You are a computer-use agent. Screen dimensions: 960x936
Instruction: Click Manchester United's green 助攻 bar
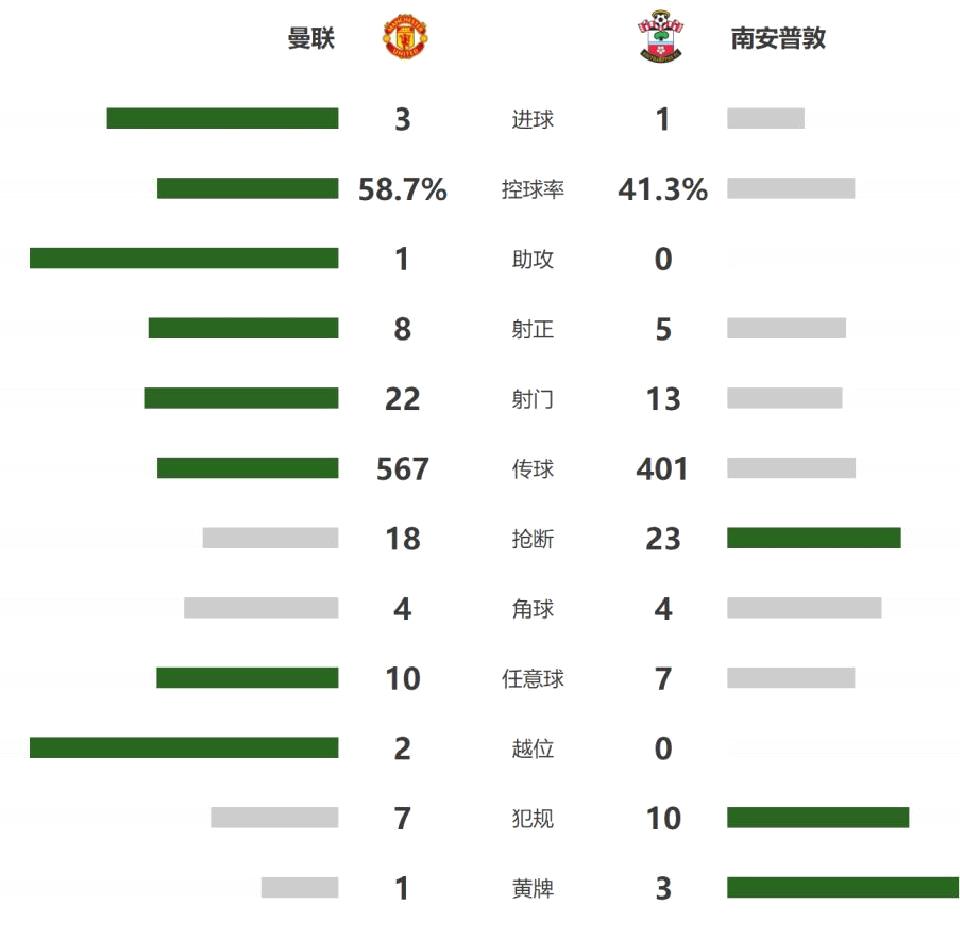click(x=184, y=258)
